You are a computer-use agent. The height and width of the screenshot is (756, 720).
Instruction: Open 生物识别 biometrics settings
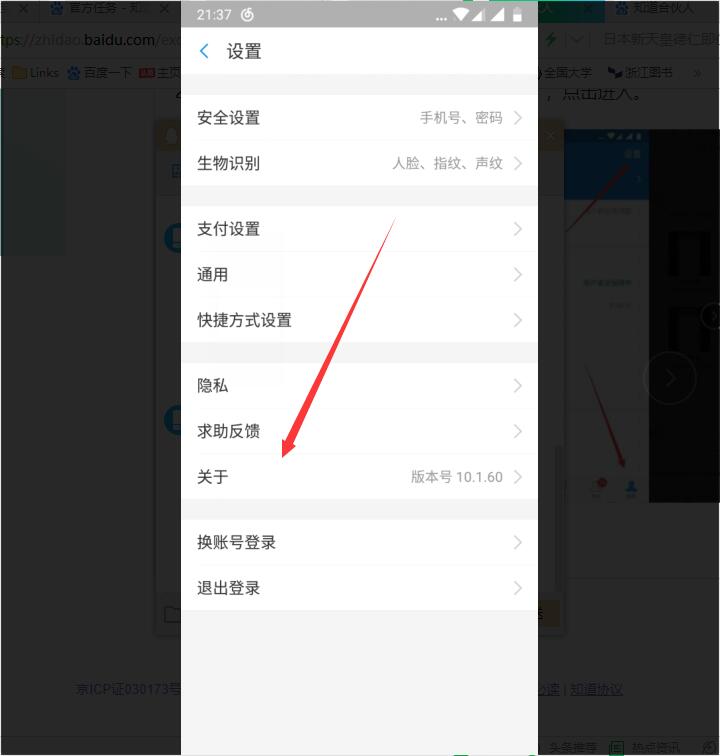pyautogui.click(x=359, y=163)
